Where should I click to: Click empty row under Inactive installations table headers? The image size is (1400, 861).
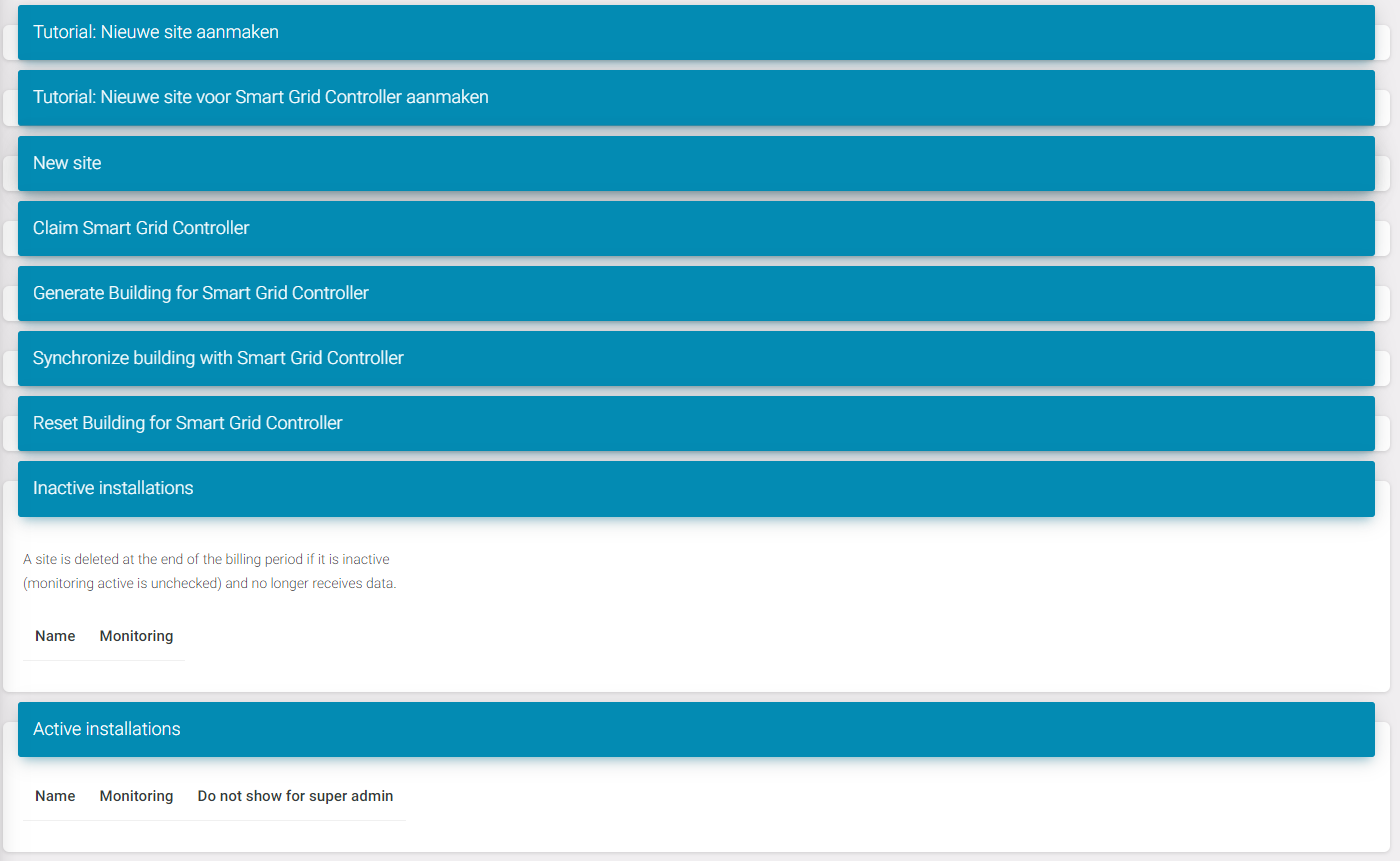103,671
